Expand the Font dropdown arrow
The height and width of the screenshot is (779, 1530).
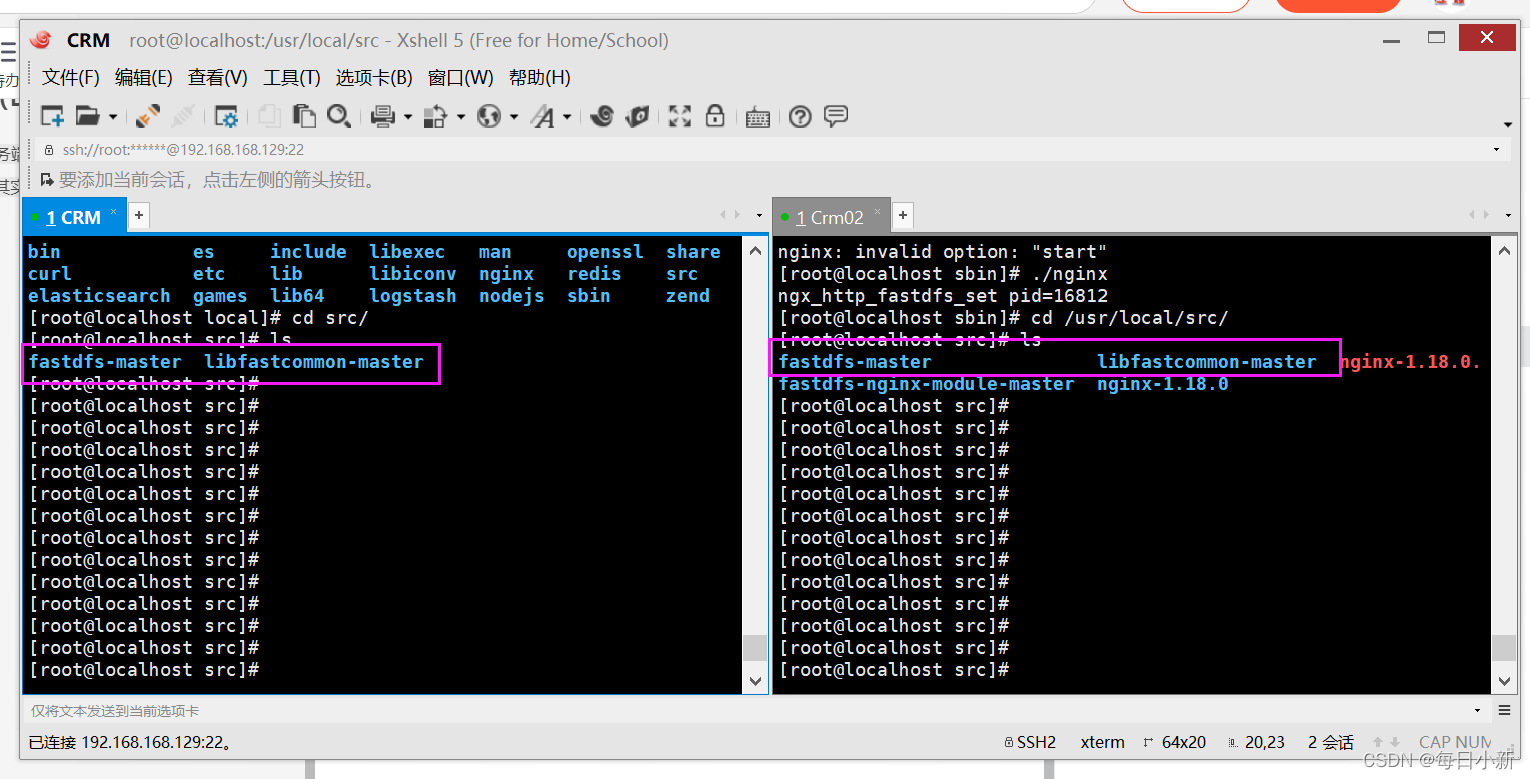click(567, 117)
